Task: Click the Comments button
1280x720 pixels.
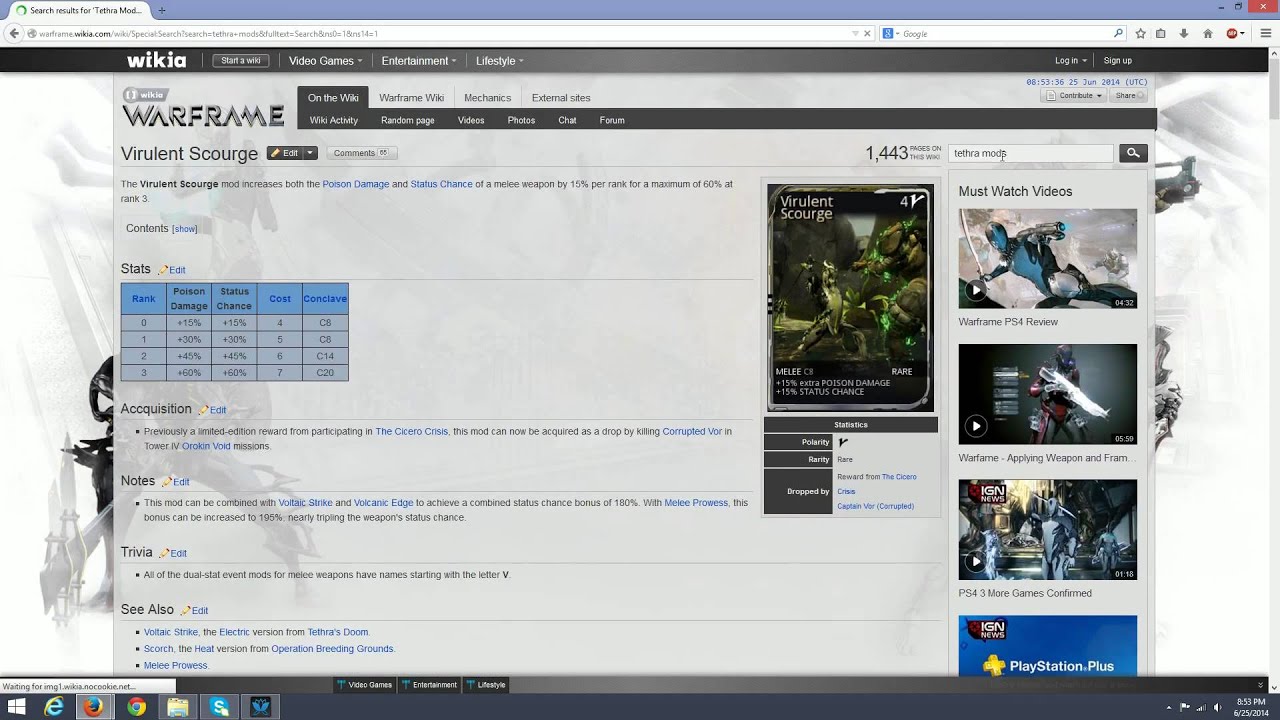Action: point(360,153)
